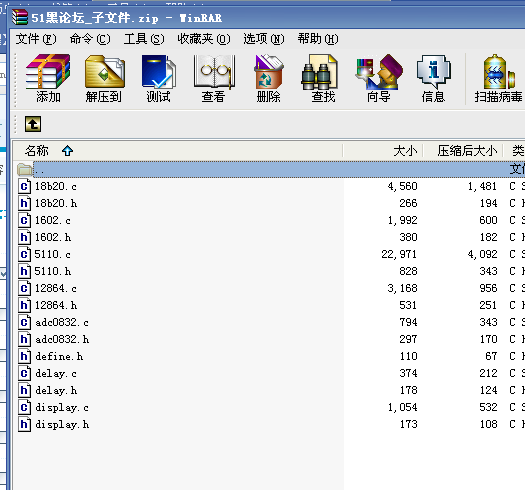Select file name adc0832.h
The width and height of the screenshot is (525, 490).
(x=62, y=339)
